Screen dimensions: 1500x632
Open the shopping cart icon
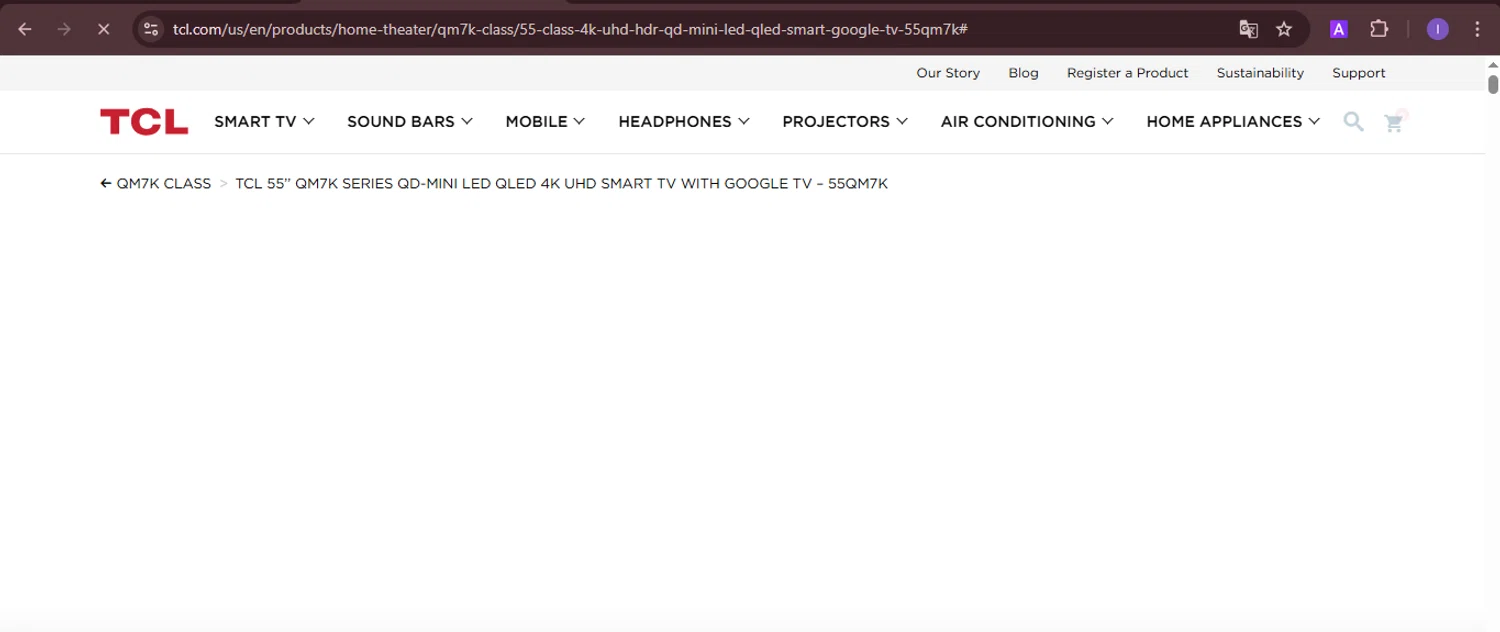tap(1394, 122)
